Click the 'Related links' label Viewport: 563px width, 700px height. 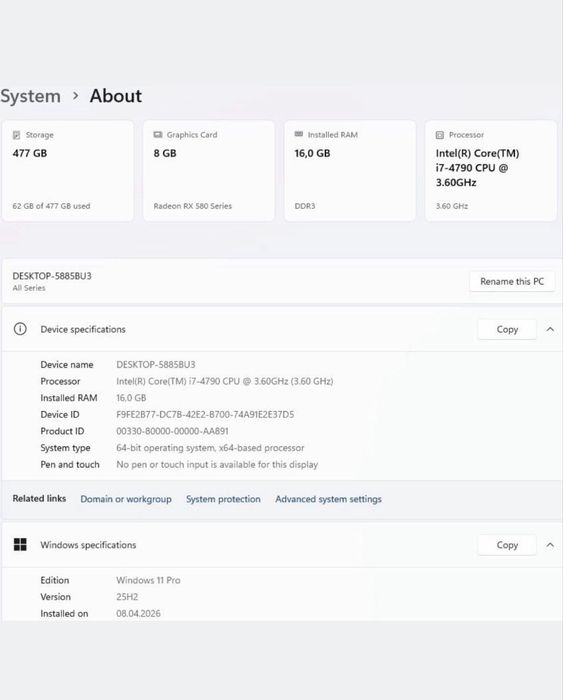[39, 499]
